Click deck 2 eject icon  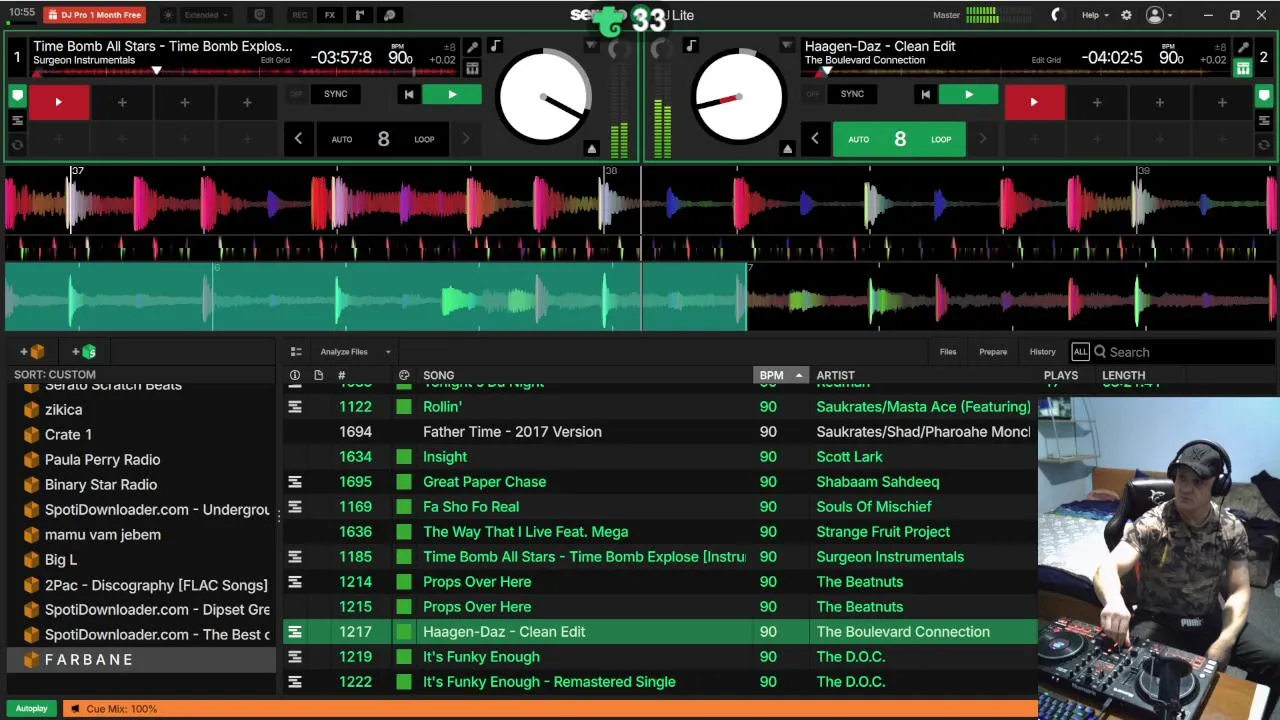coord(787,149)
